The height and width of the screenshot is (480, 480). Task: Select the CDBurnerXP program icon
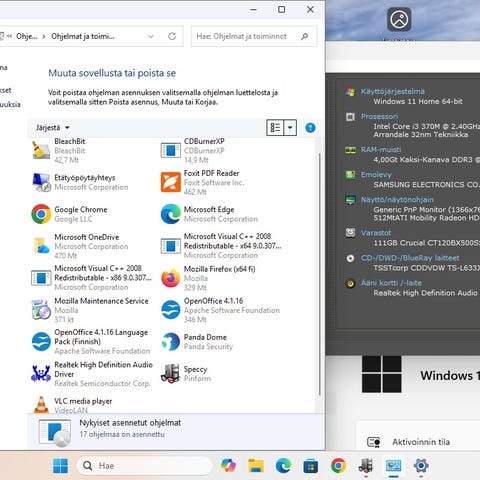click(171, 150)
